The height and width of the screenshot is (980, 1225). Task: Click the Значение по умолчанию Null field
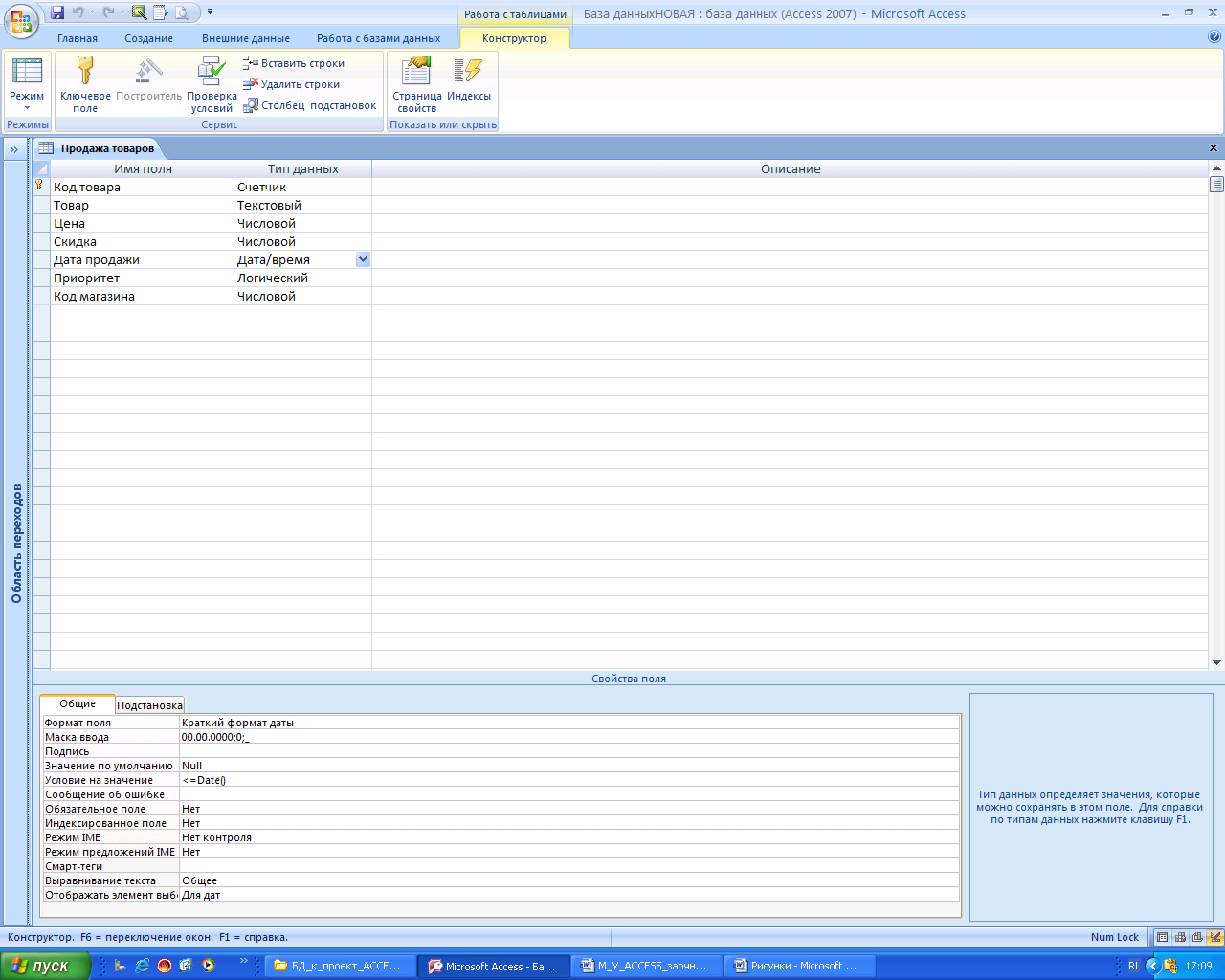pos(569,766)
